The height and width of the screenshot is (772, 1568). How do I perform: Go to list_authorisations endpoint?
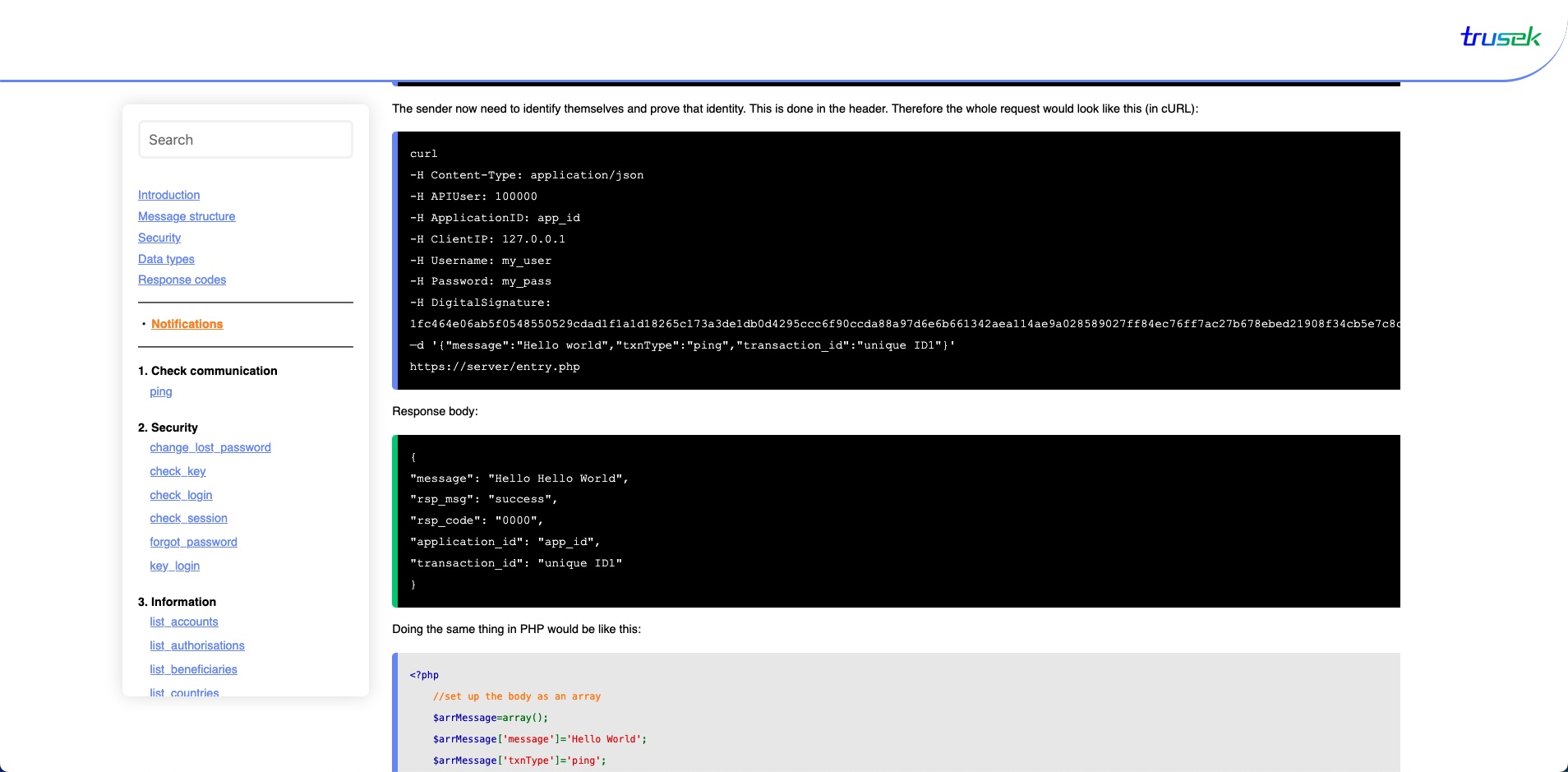(197, 645)
